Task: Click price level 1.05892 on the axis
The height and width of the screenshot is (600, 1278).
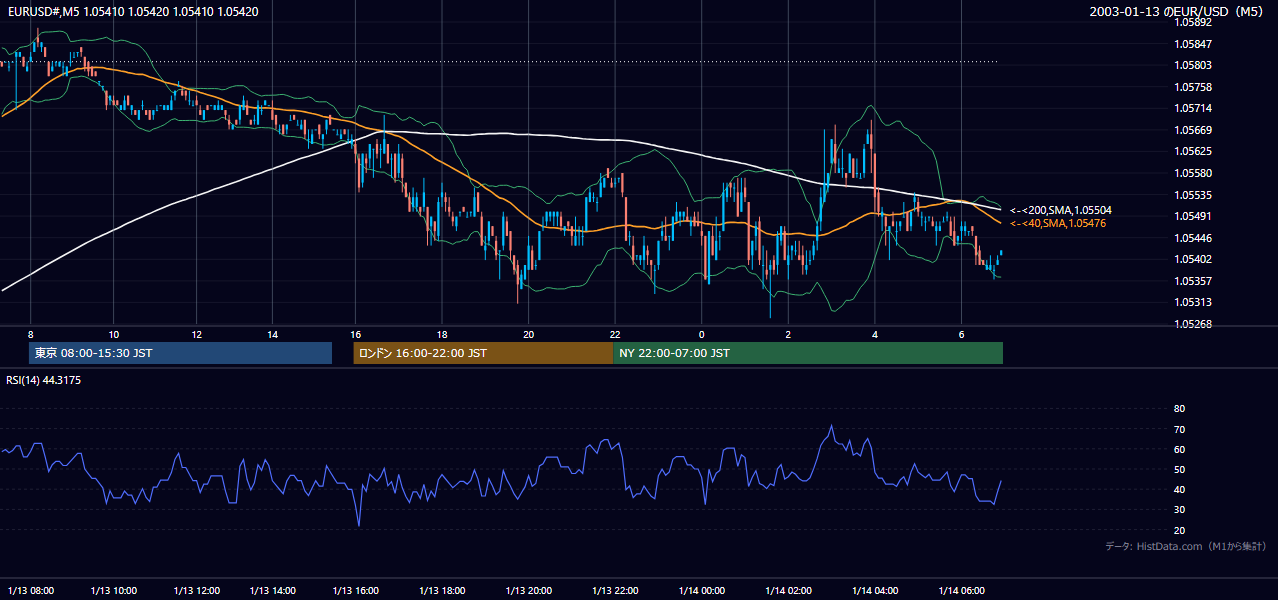Action: coord(1193,22)
